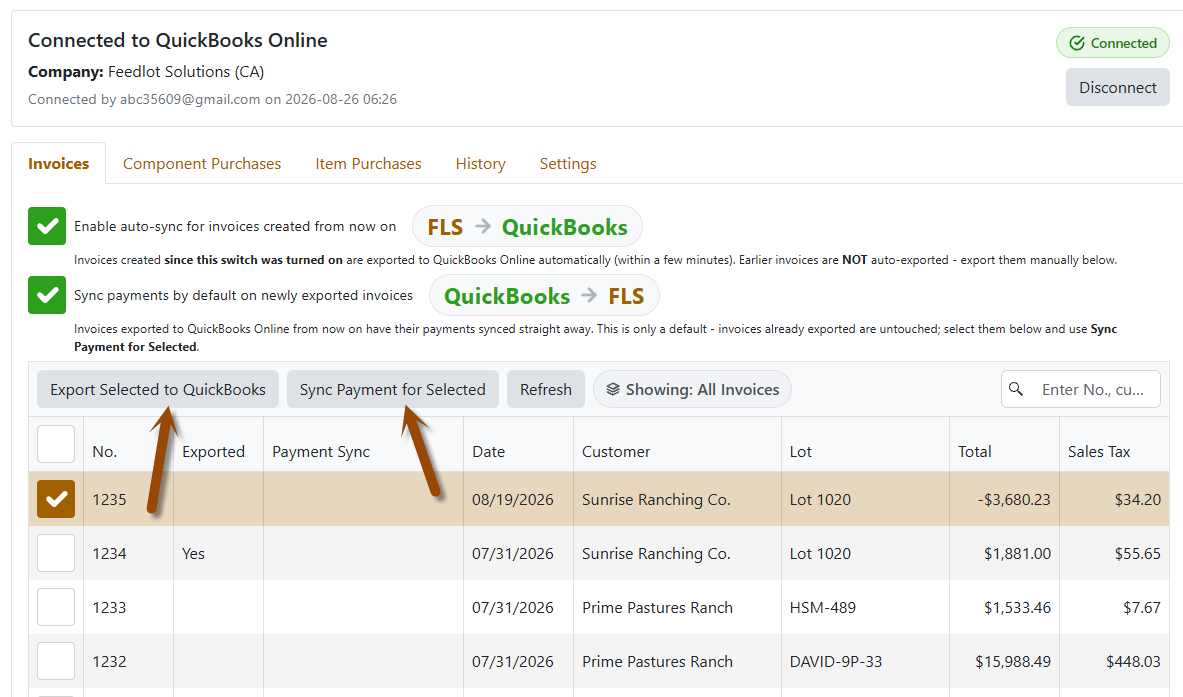Click the layers icon beside Showing: All Invoices

tap(613, 389)
